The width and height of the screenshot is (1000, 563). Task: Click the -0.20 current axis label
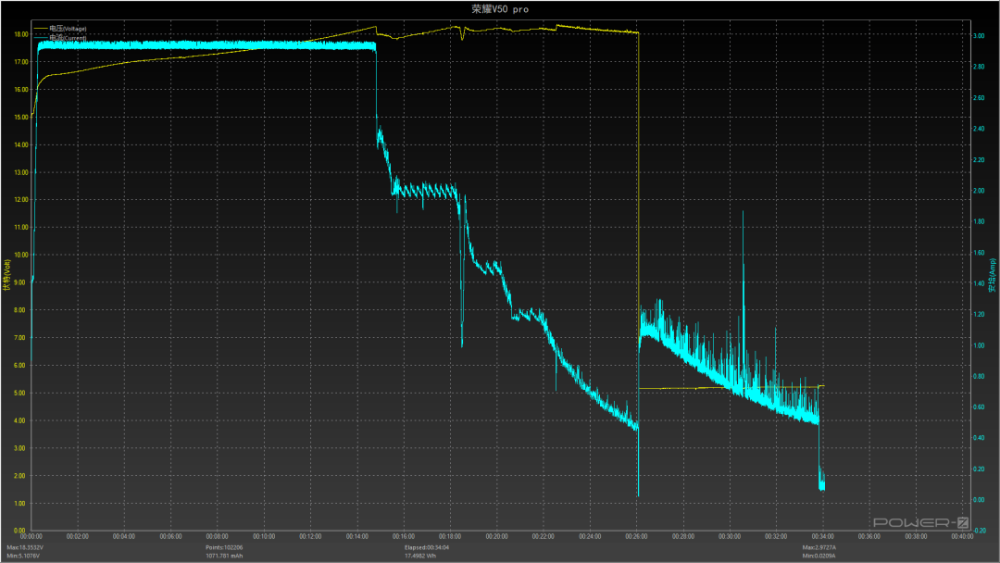pos(979,530)
